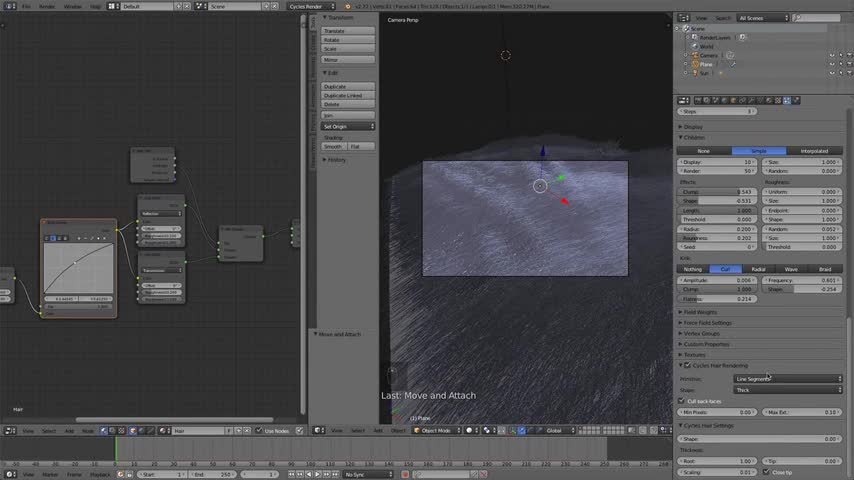Click the Smooth shading button

334,147
